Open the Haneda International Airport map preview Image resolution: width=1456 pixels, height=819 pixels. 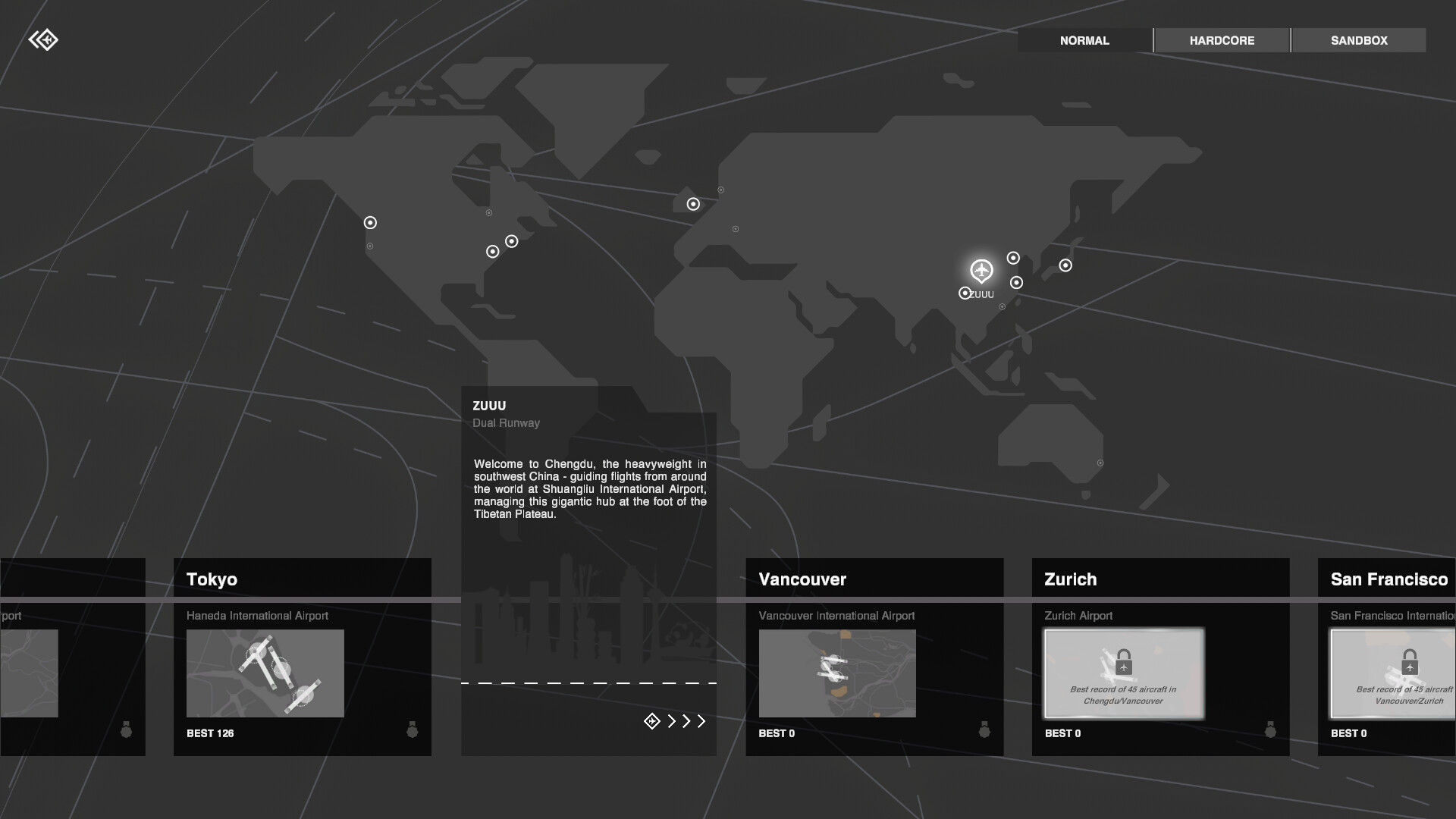(265, 673)
